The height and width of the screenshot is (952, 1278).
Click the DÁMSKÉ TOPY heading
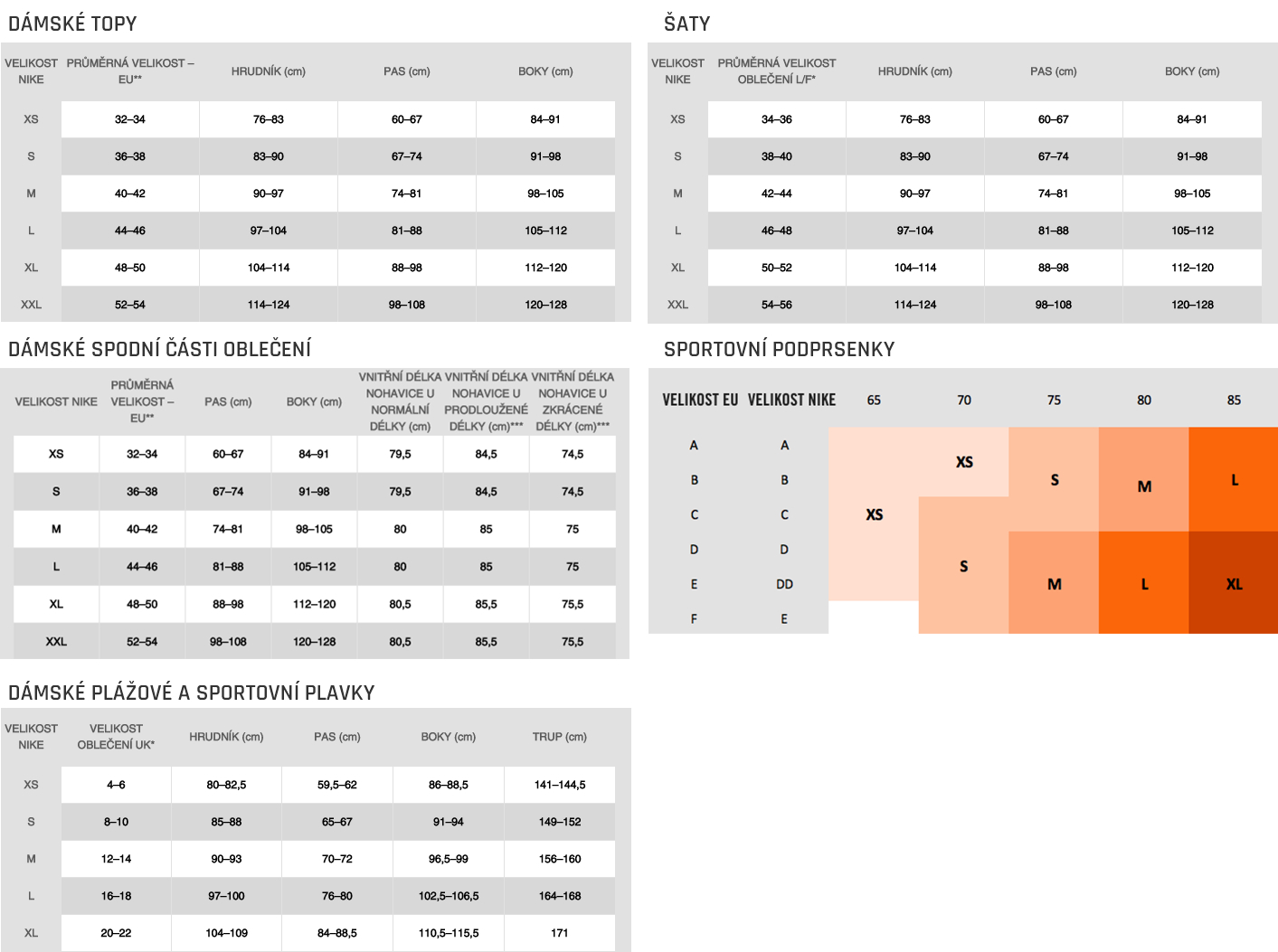(x=72, y=24)
